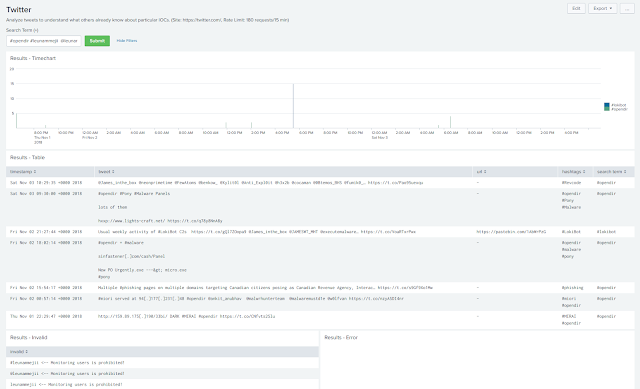The height and width of the screenshot is (389, 640).
Task: Select timestamp Fri Nov 02 08:57:14 cell
Action: coord(46,299)
